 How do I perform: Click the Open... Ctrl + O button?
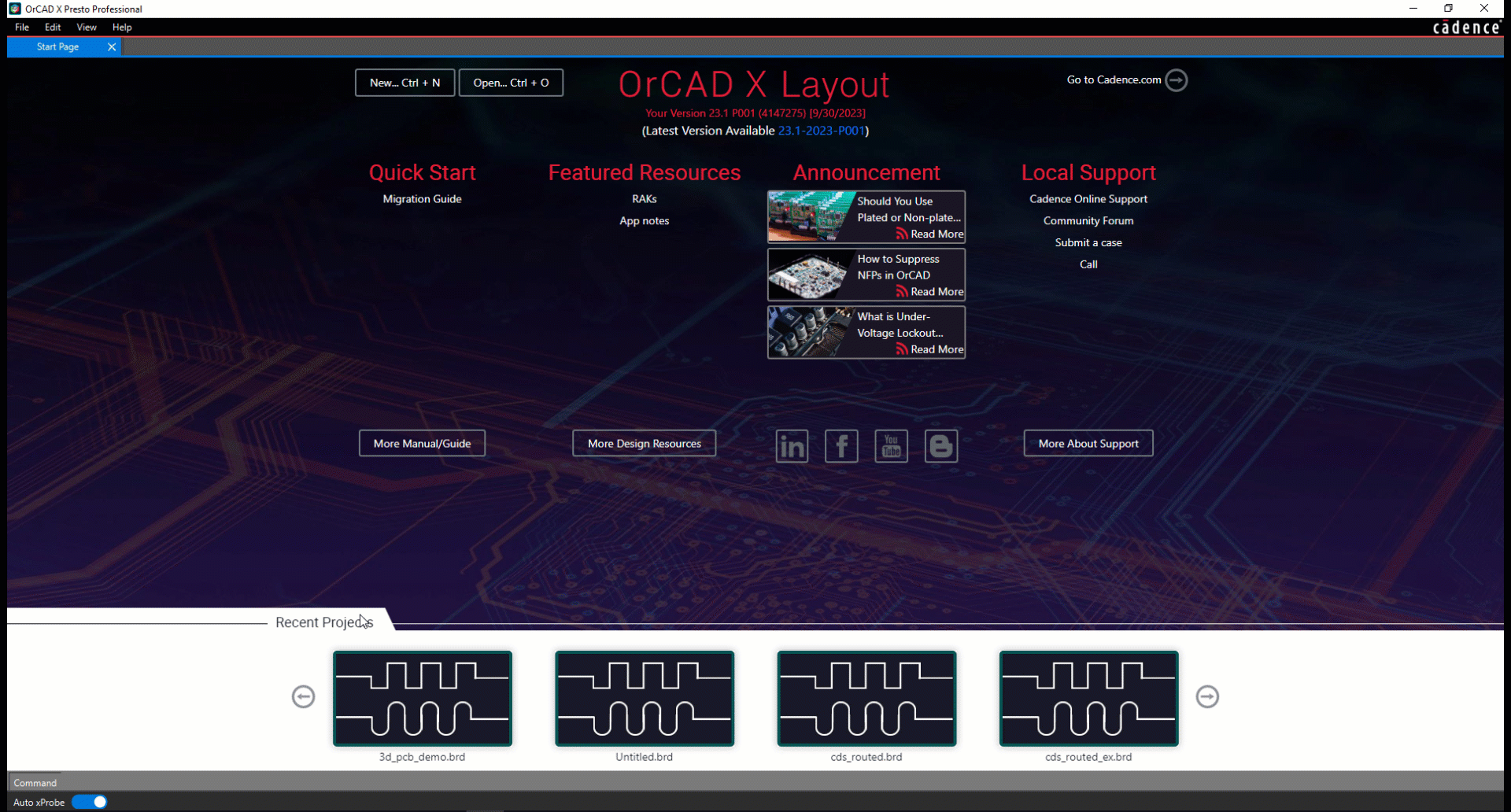(511, 83)
